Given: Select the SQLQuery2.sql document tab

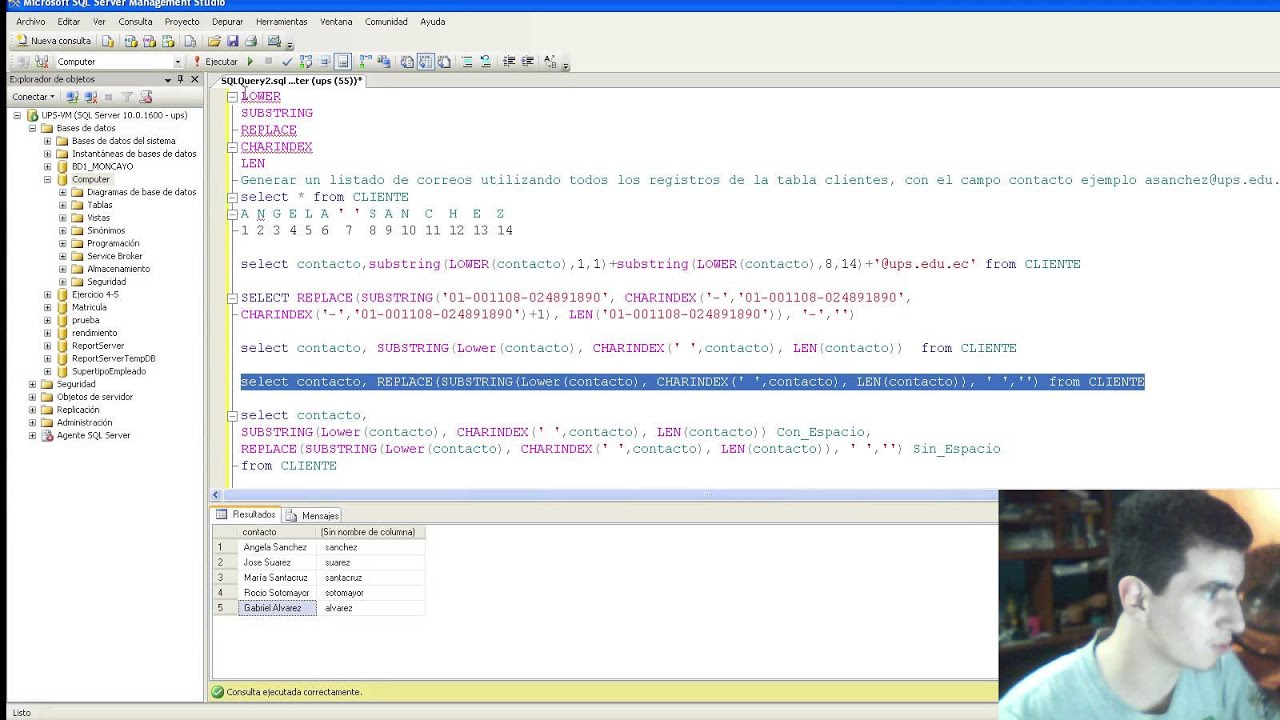Looking at the screenshot, I should tap(291, 81).
